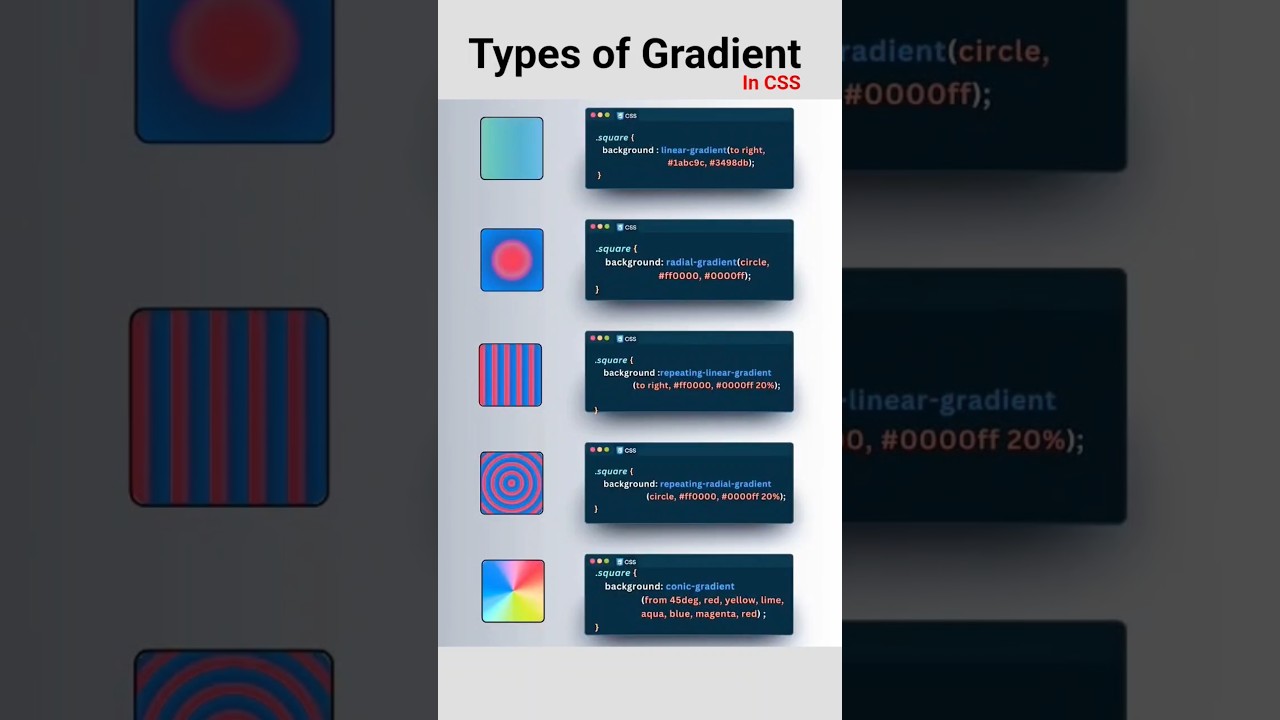Click ".square {" selector in the conic-gradient card
The height and width of the screenshot is (720, 1280).
[614, 573]
